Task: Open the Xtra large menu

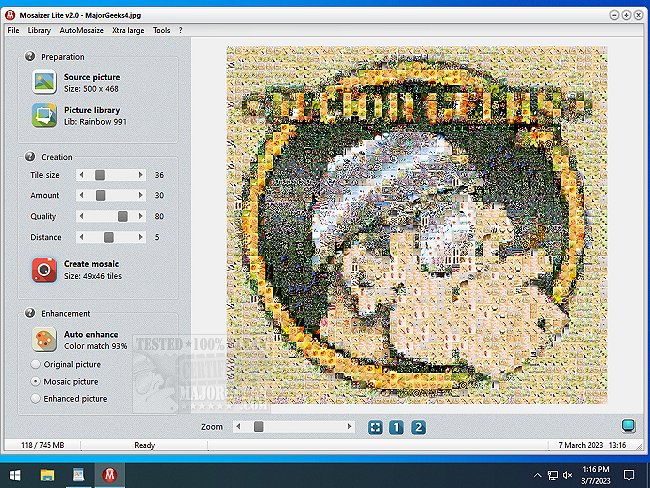Action: 128,30
